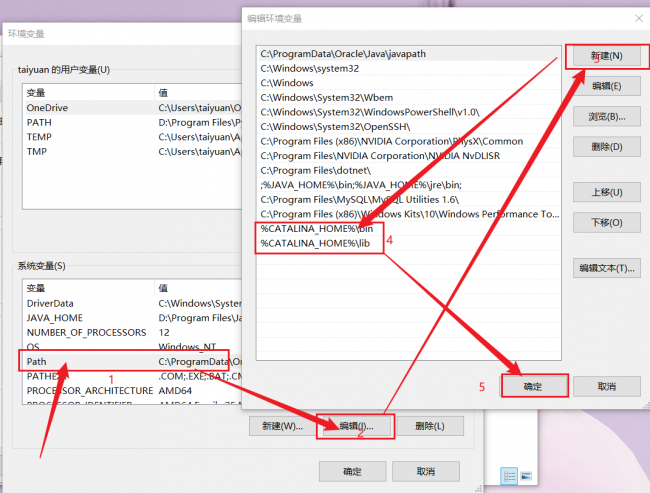The image size is (650, 493).
Task: Select PROCESSOR_ARCHITECTURE system variable row
Action: point(133,391)
